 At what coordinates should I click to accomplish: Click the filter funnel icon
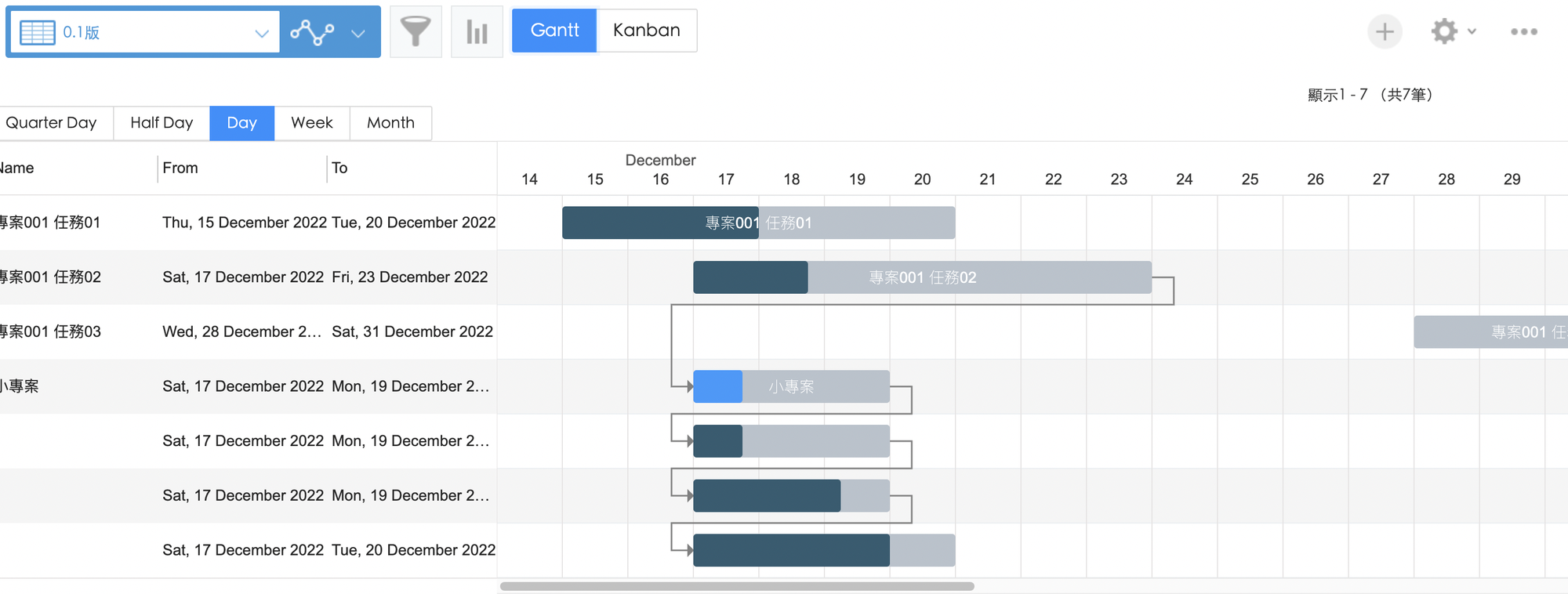point(416,31)
